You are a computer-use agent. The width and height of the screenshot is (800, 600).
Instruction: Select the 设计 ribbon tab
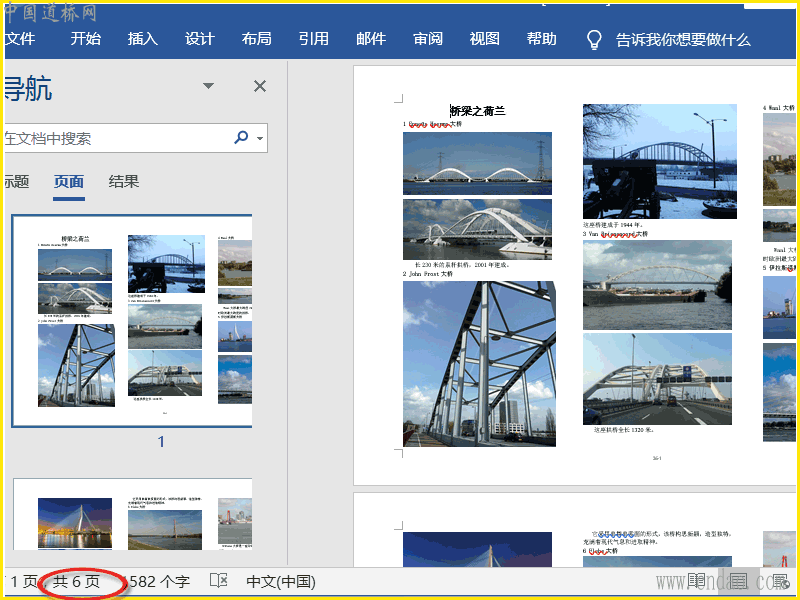[199, 39]
